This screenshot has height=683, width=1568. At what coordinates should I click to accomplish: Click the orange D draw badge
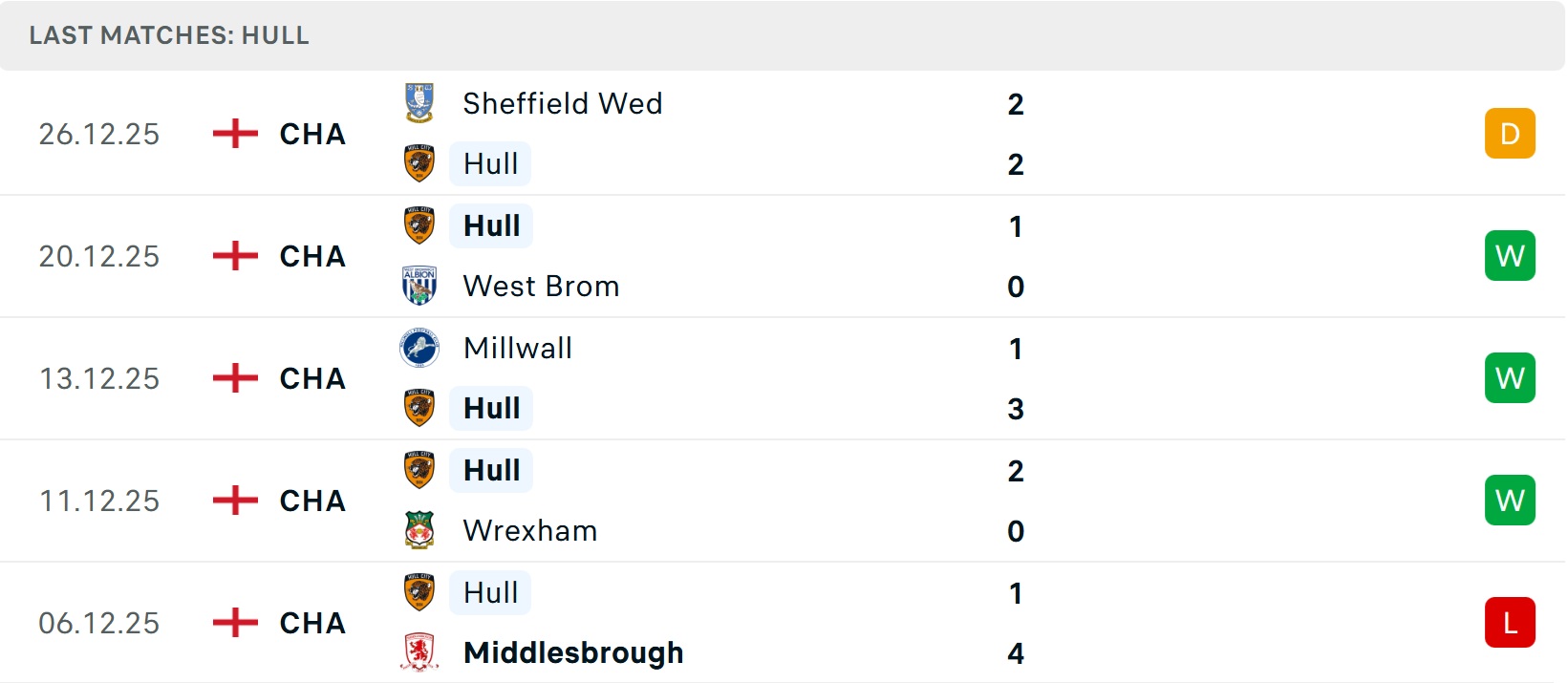coord(1510,134)
